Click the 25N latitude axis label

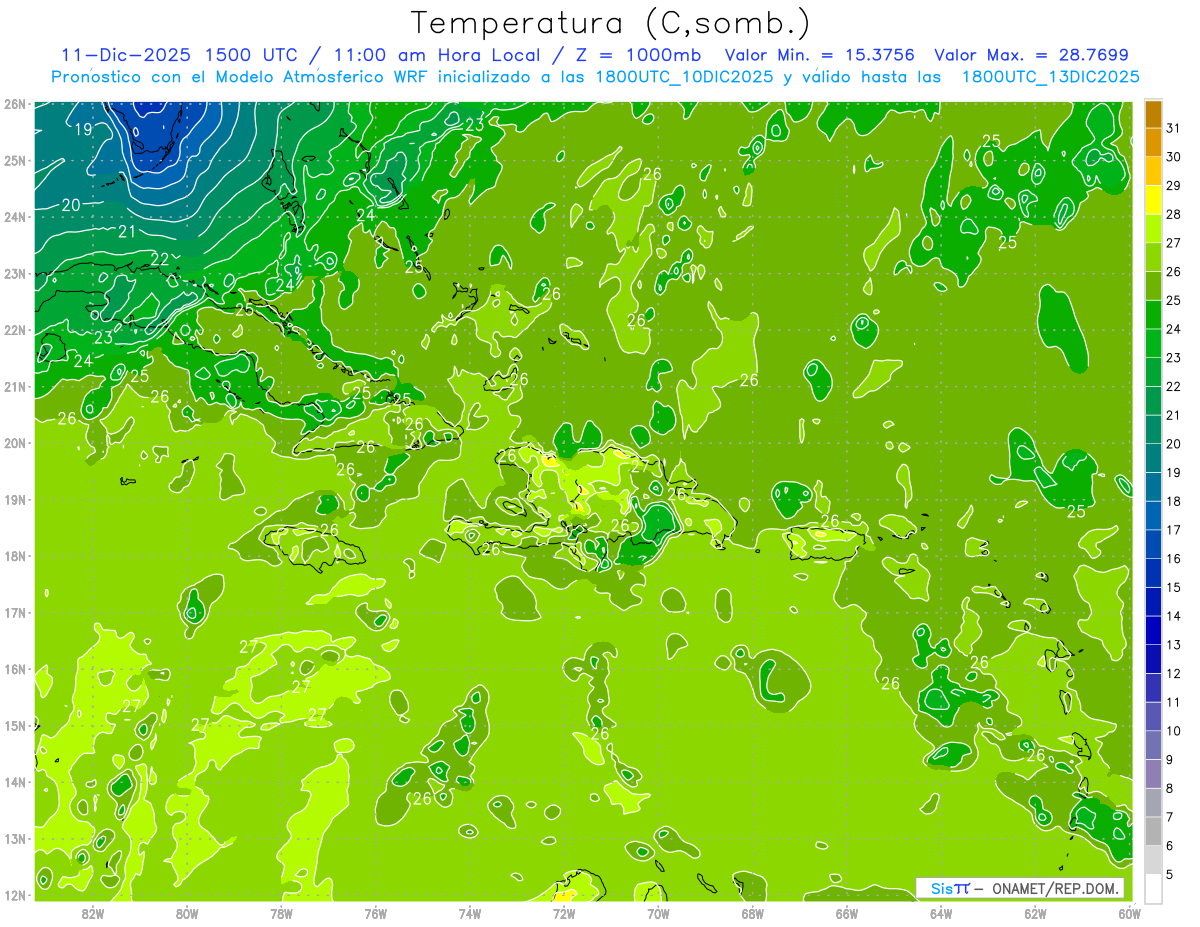click(x=14, y=160)
